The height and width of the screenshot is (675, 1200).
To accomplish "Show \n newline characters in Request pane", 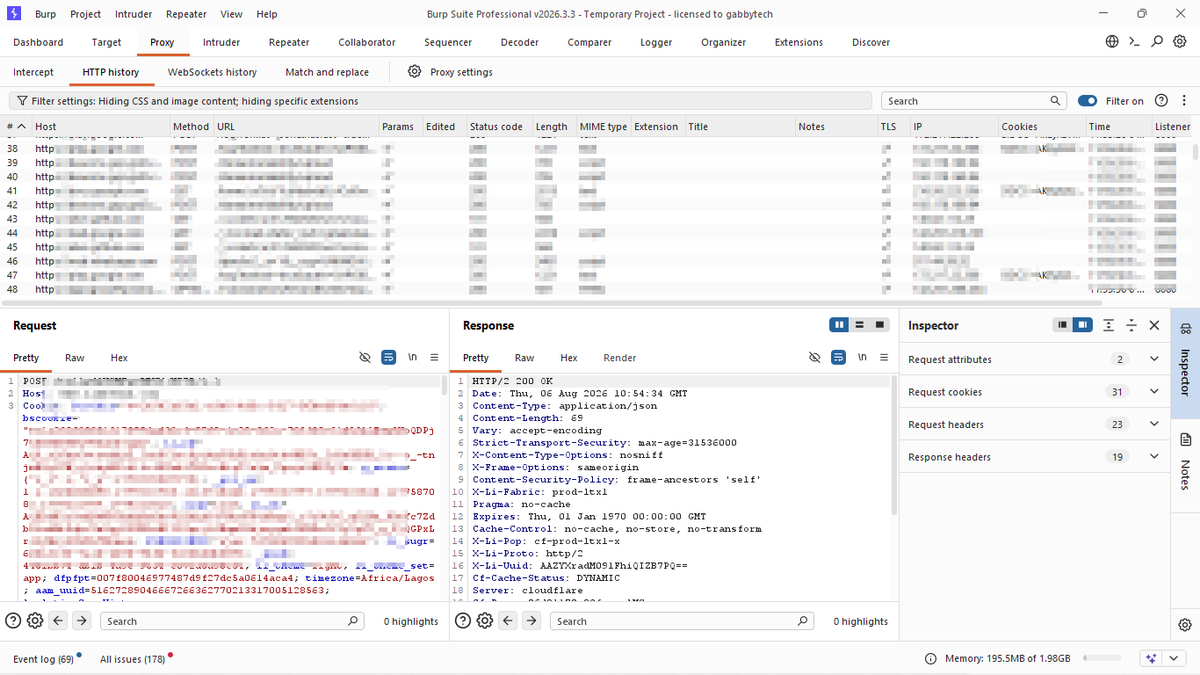I will pyautogui.click(x=412, y=357).
